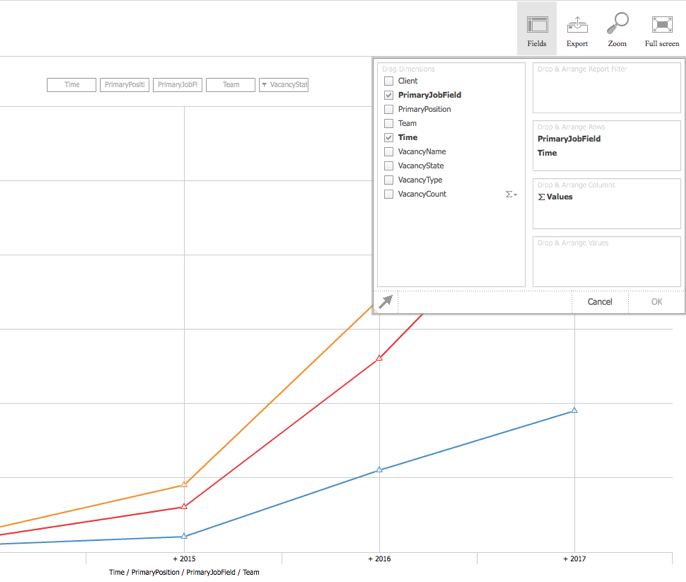
Task: Click the orange data point marker for 2015
Action: [184, 485]
